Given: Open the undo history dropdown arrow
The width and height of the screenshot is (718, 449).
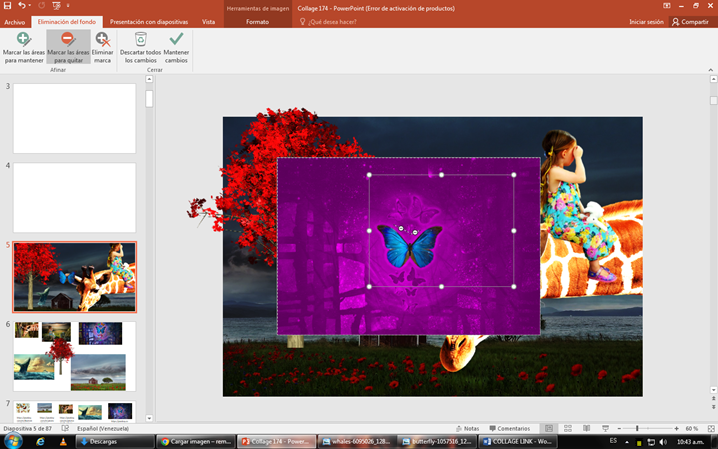Looking at the screenshot, I should (30, 5).
